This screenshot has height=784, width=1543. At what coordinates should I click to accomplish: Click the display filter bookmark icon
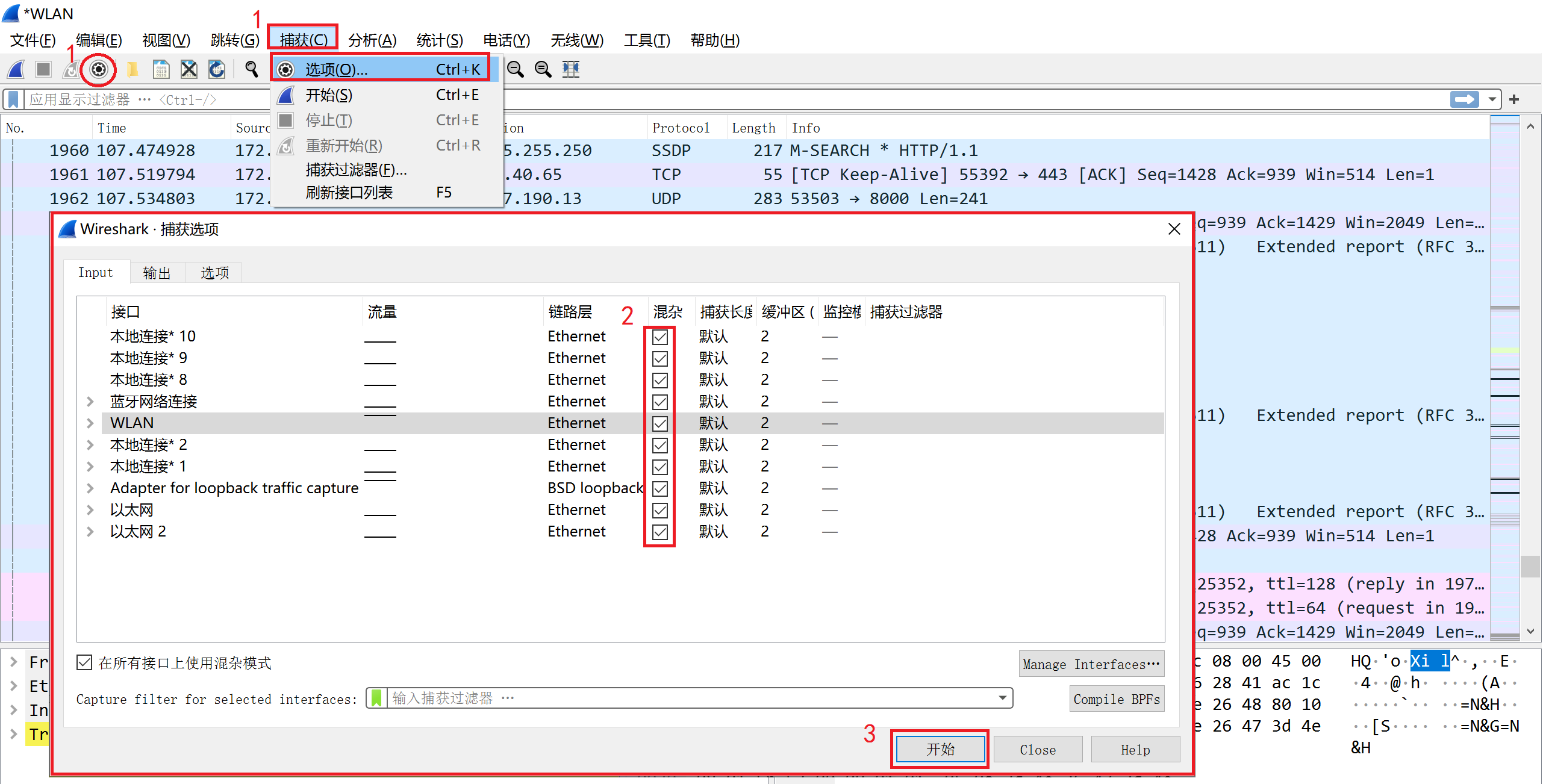(13, 99)
